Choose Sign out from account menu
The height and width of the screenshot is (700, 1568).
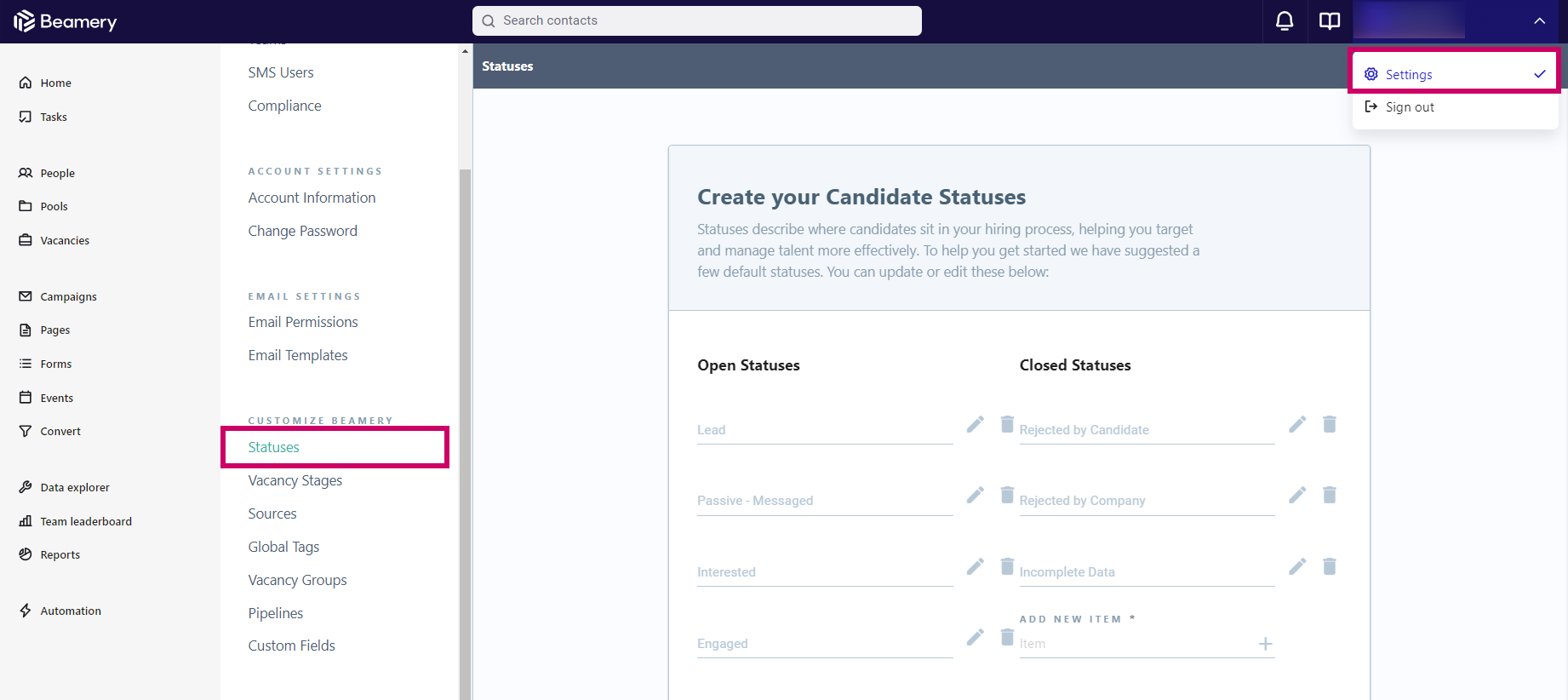1455,107
